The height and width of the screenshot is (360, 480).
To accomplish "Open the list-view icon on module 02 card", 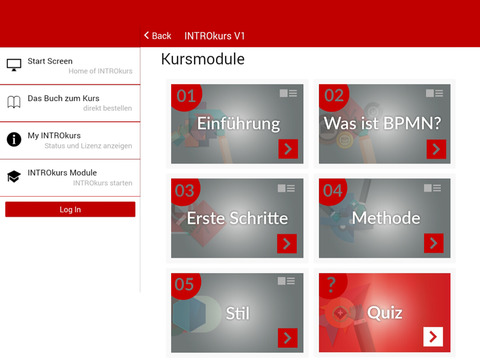I will point(434,93).
